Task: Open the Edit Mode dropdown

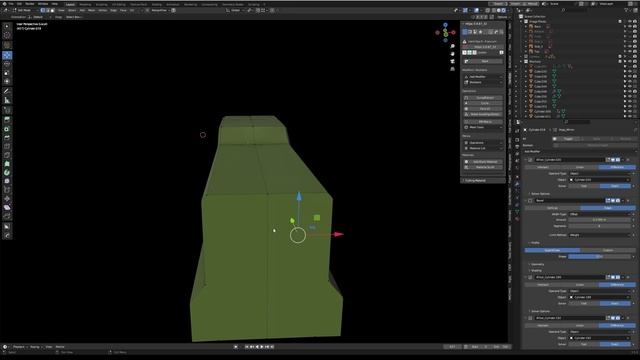Action: (x=24, y=10)
